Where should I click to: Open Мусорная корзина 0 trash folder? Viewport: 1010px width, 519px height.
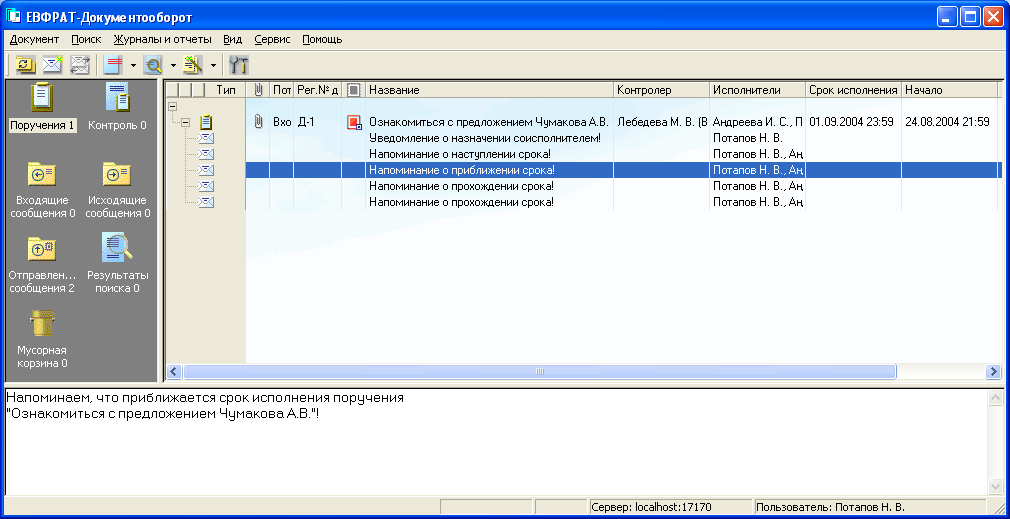tap(43, 339)
